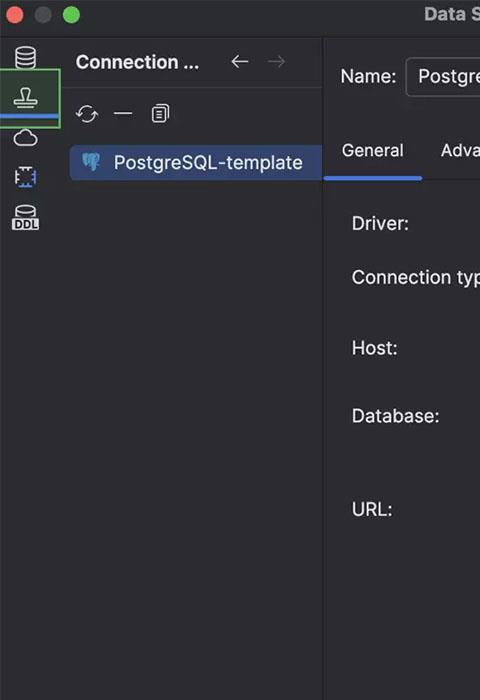Click the URL: label
Screen dimensions: 480x700
coord(371,509)
